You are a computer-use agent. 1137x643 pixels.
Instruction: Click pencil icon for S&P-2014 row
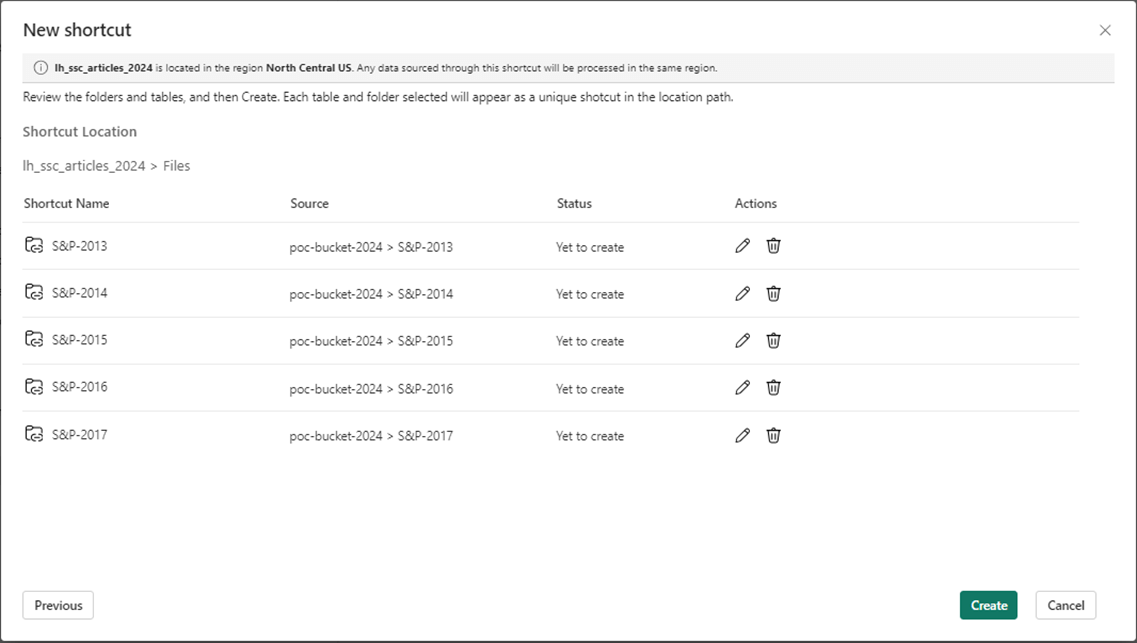(x=742, y=293)
